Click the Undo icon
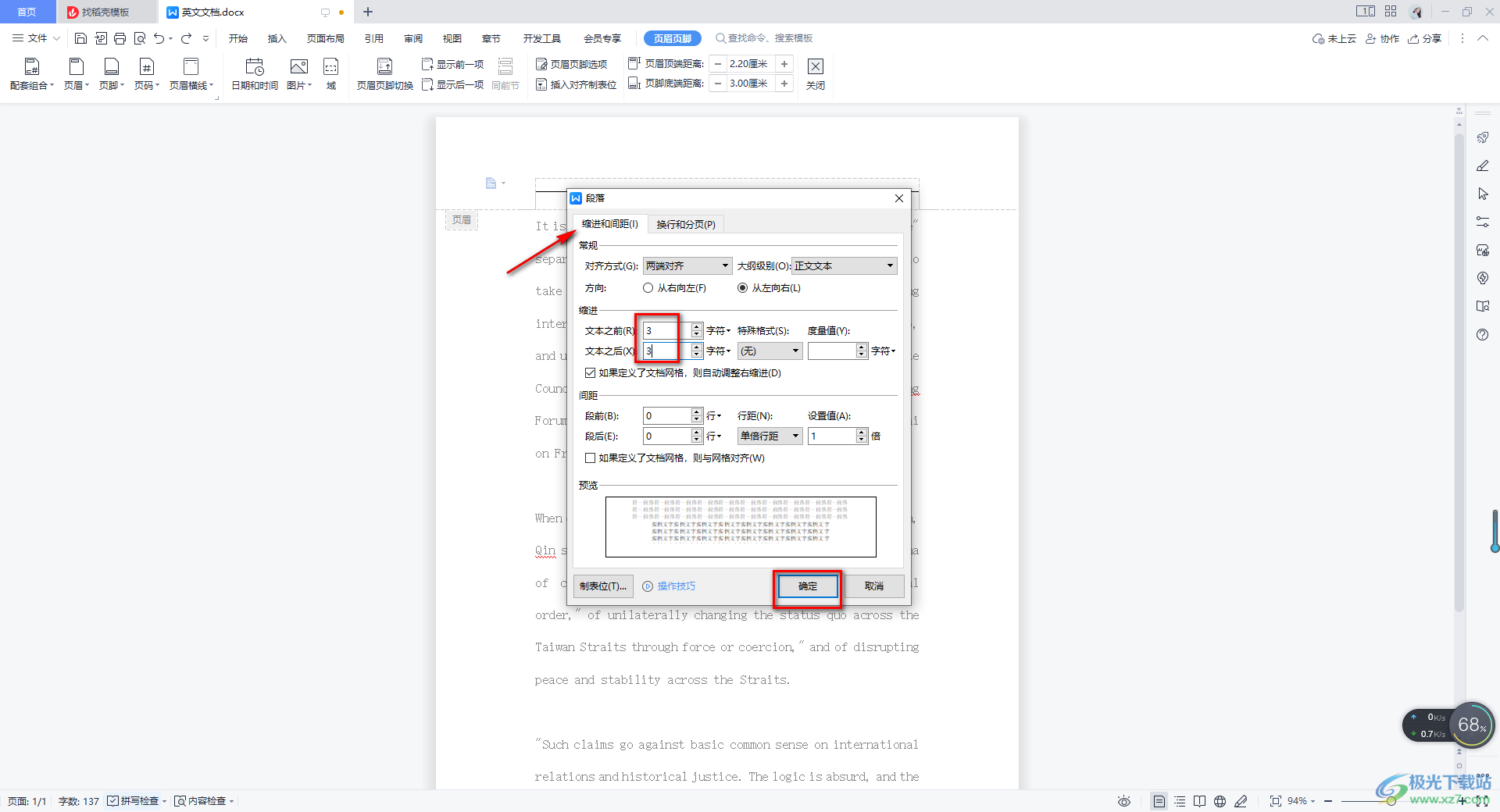This screenshot has width=1500, height=812. [x=159, y=38]
